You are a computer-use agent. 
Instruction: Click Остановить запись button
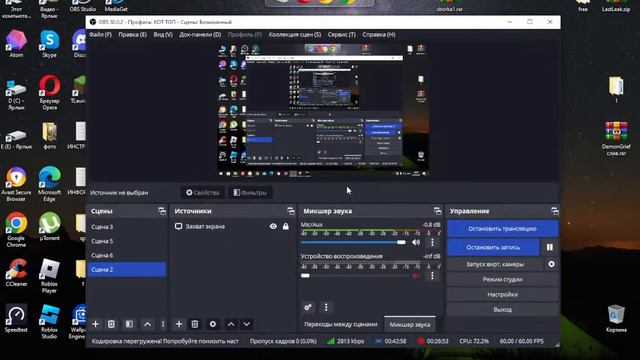pyautogui.click(x=493, y=247)
